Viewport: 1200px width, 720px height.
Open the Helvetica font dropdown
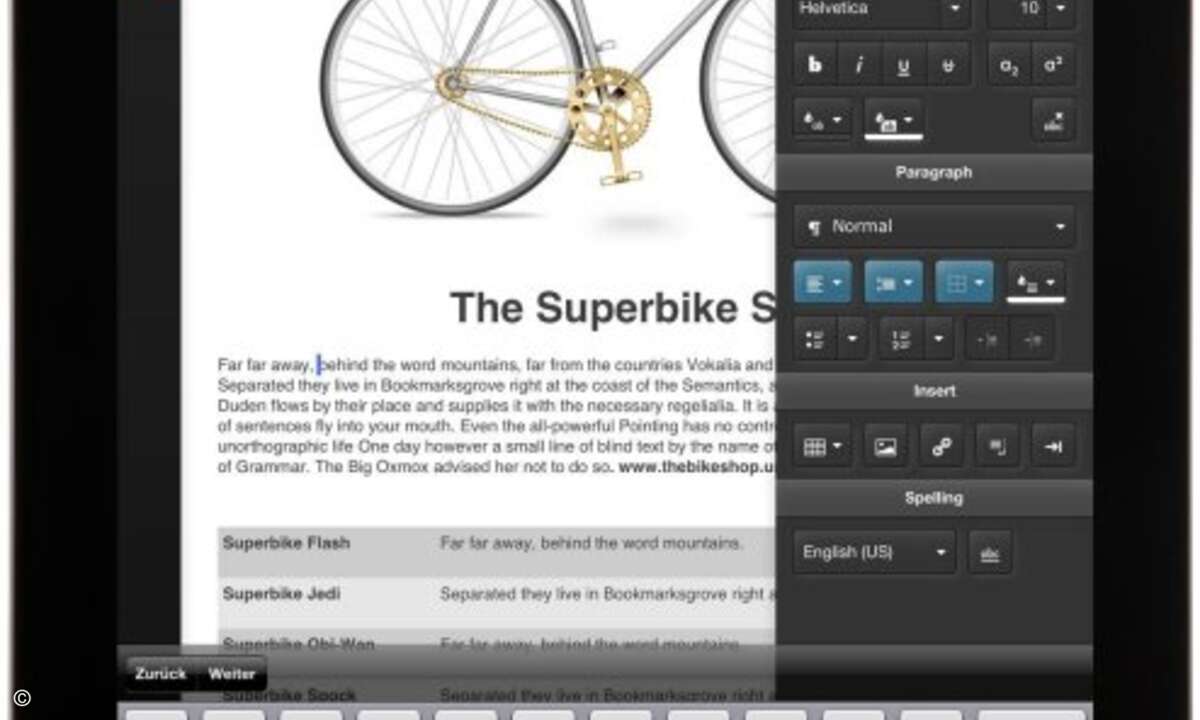click(x=882, y=9)
